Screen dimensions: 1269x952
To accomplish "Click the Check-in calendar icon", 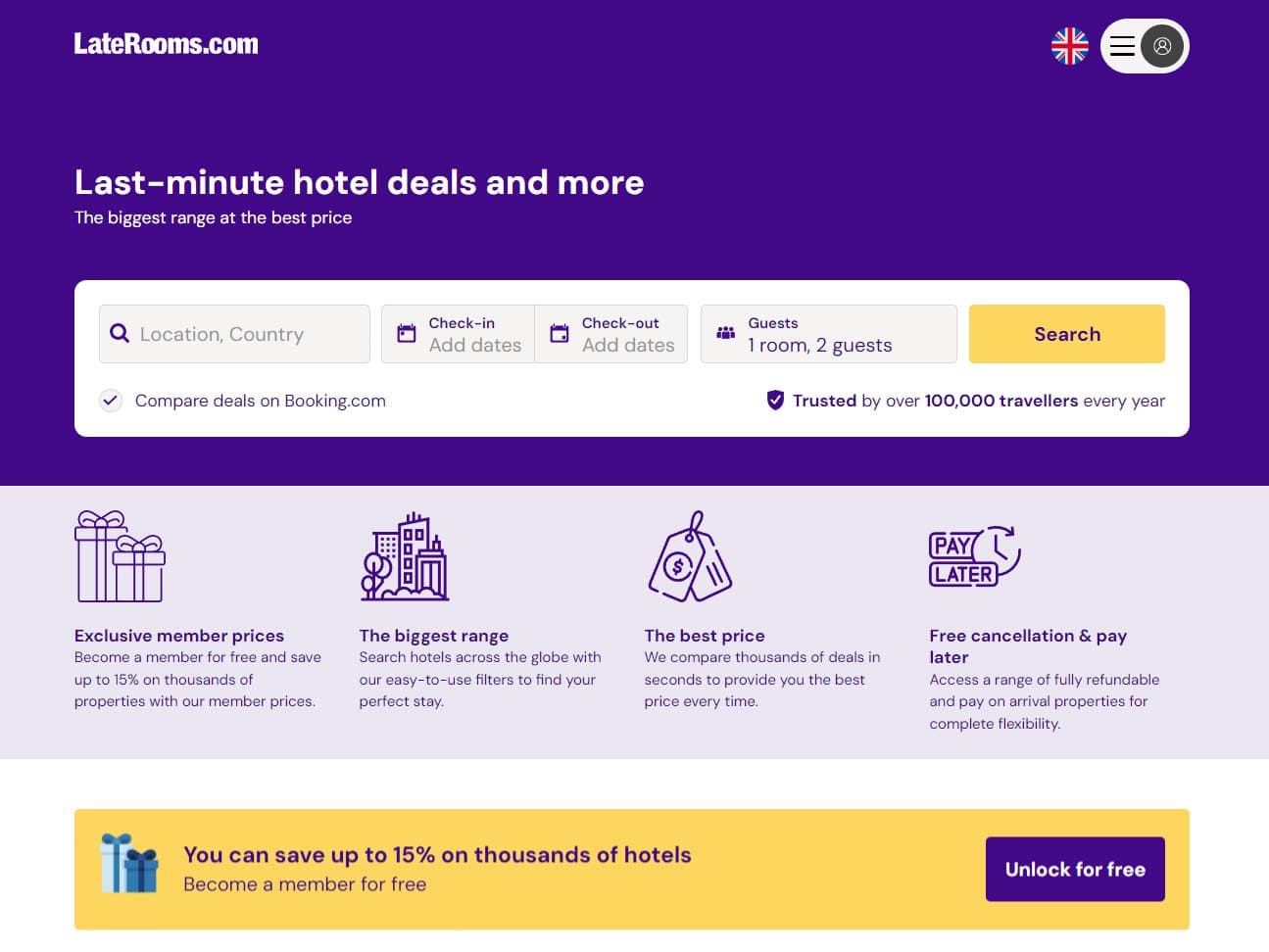I will pyautogui.click(x=406, y=334).
